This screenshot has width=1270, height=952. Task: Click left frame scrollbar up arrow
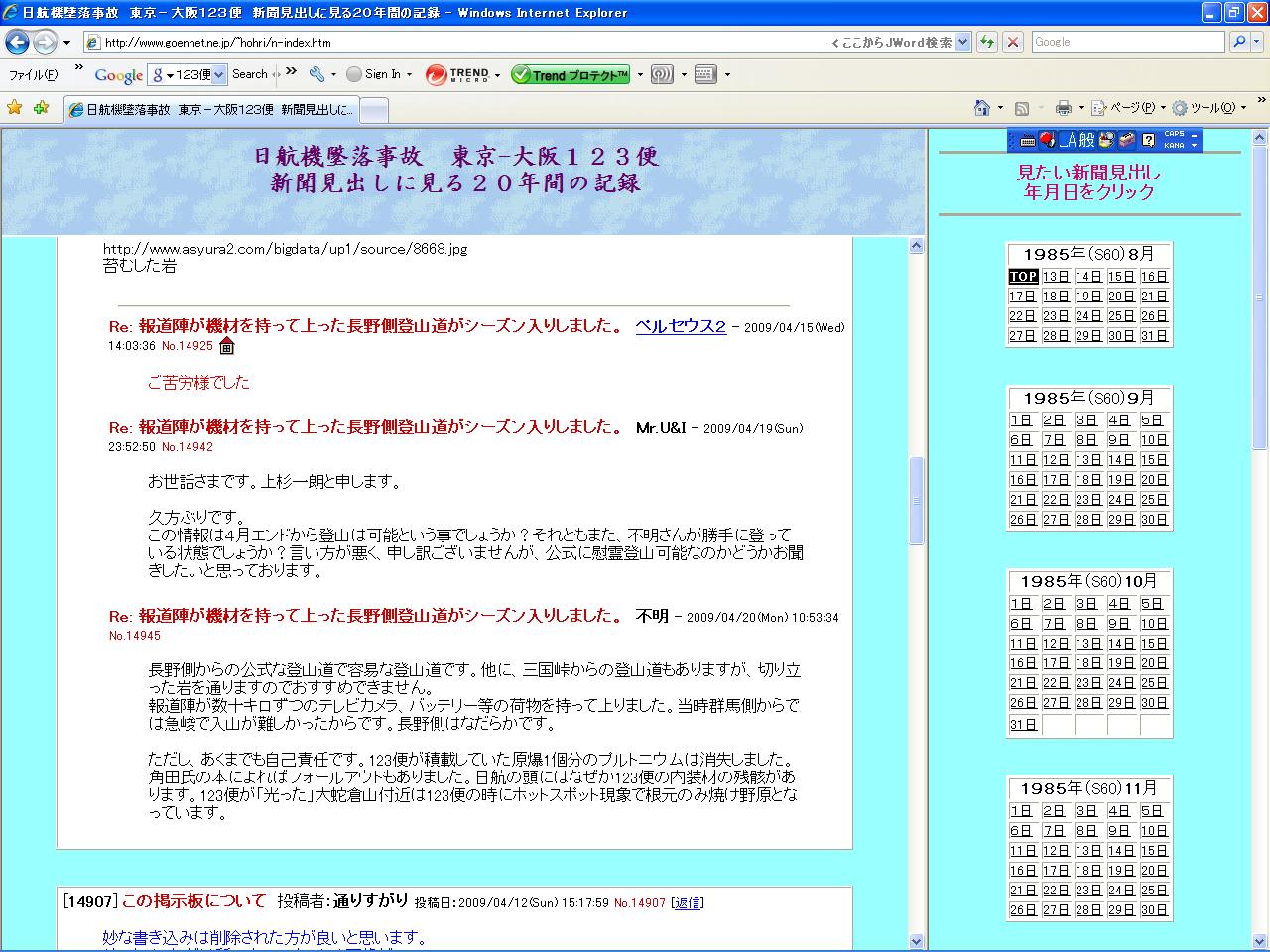(917, 246)
